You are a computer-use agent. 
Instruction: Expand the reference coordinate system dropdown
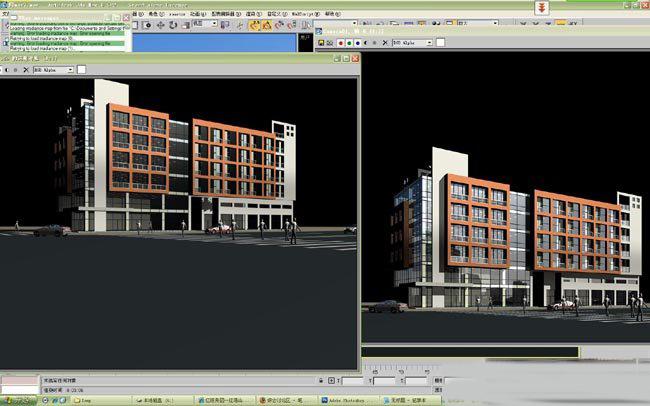coord(205,24)
